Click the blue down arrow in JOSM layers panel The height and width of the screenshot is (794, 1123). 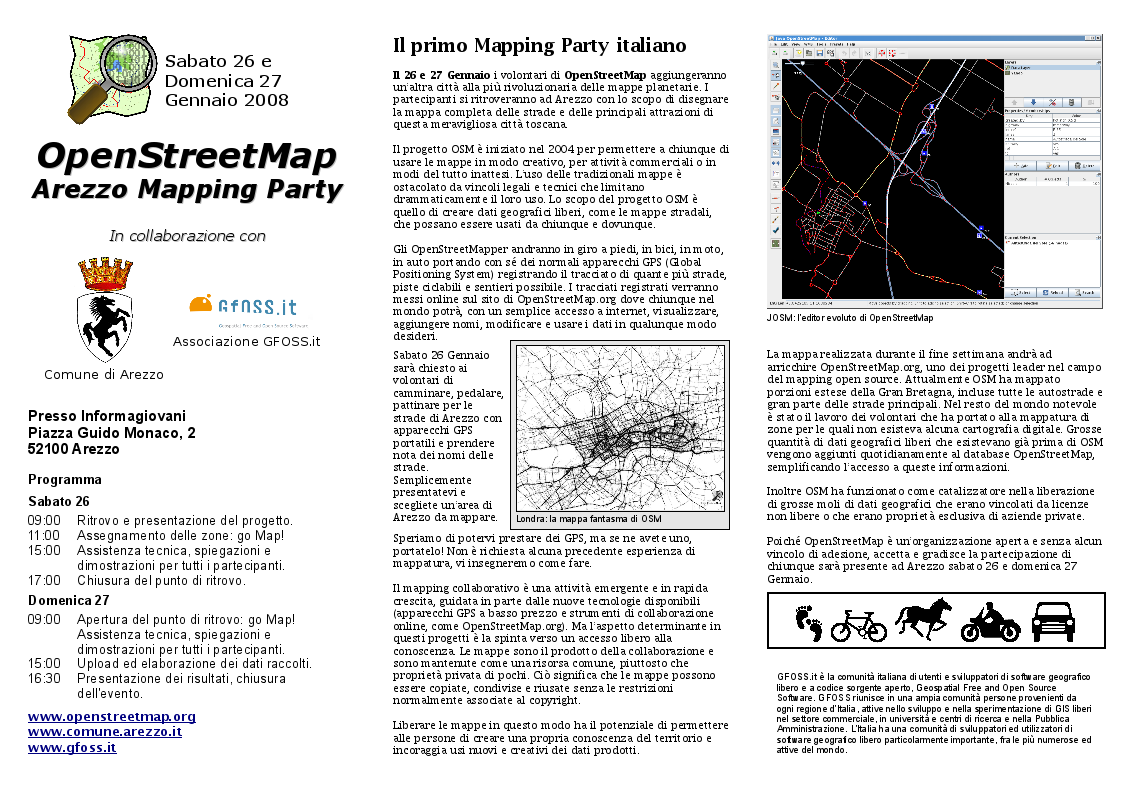[1033, 102]
